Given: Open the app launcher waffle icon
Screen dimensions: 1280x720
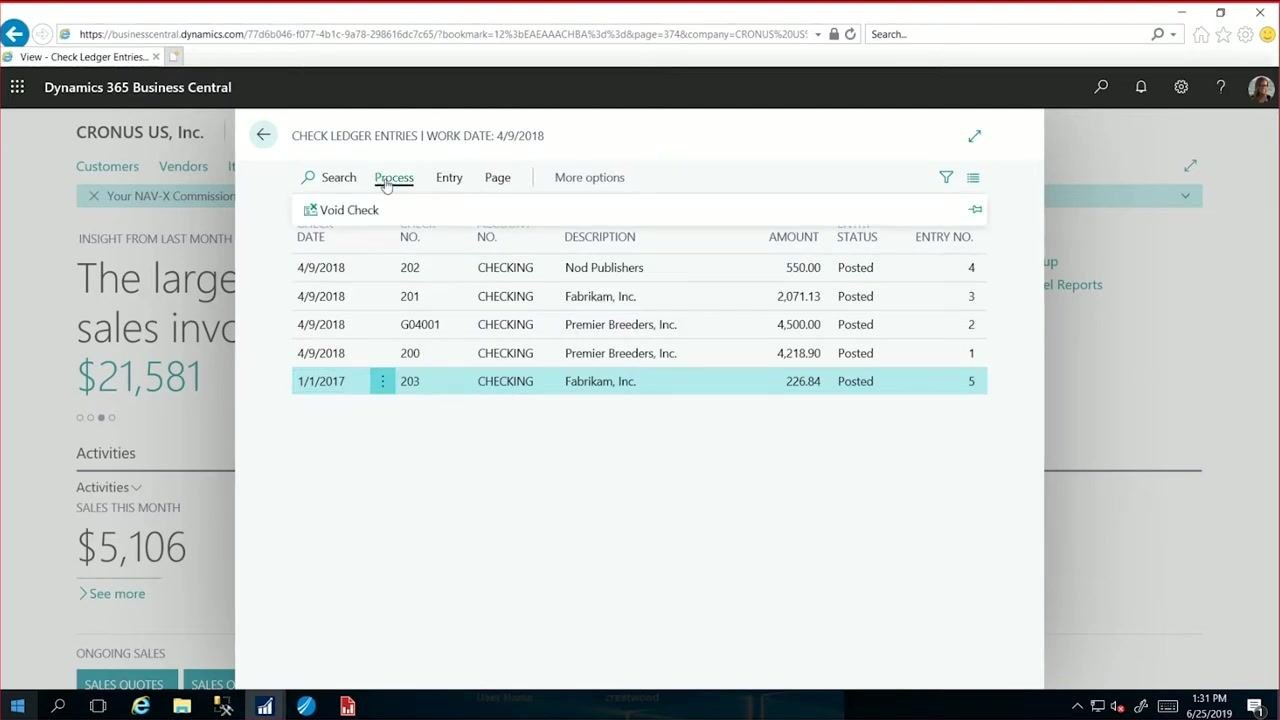Looking at the screenshot, I should 17,87.
